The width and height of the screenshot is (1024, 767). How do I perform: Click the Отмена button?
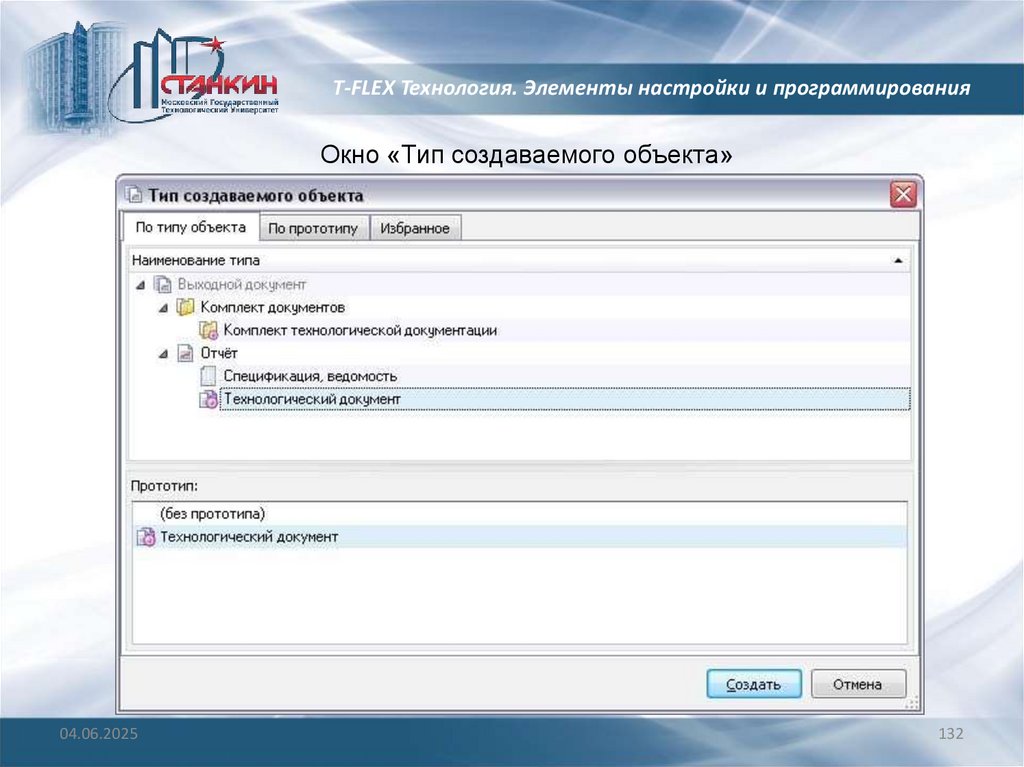click(x=858, y=684)
